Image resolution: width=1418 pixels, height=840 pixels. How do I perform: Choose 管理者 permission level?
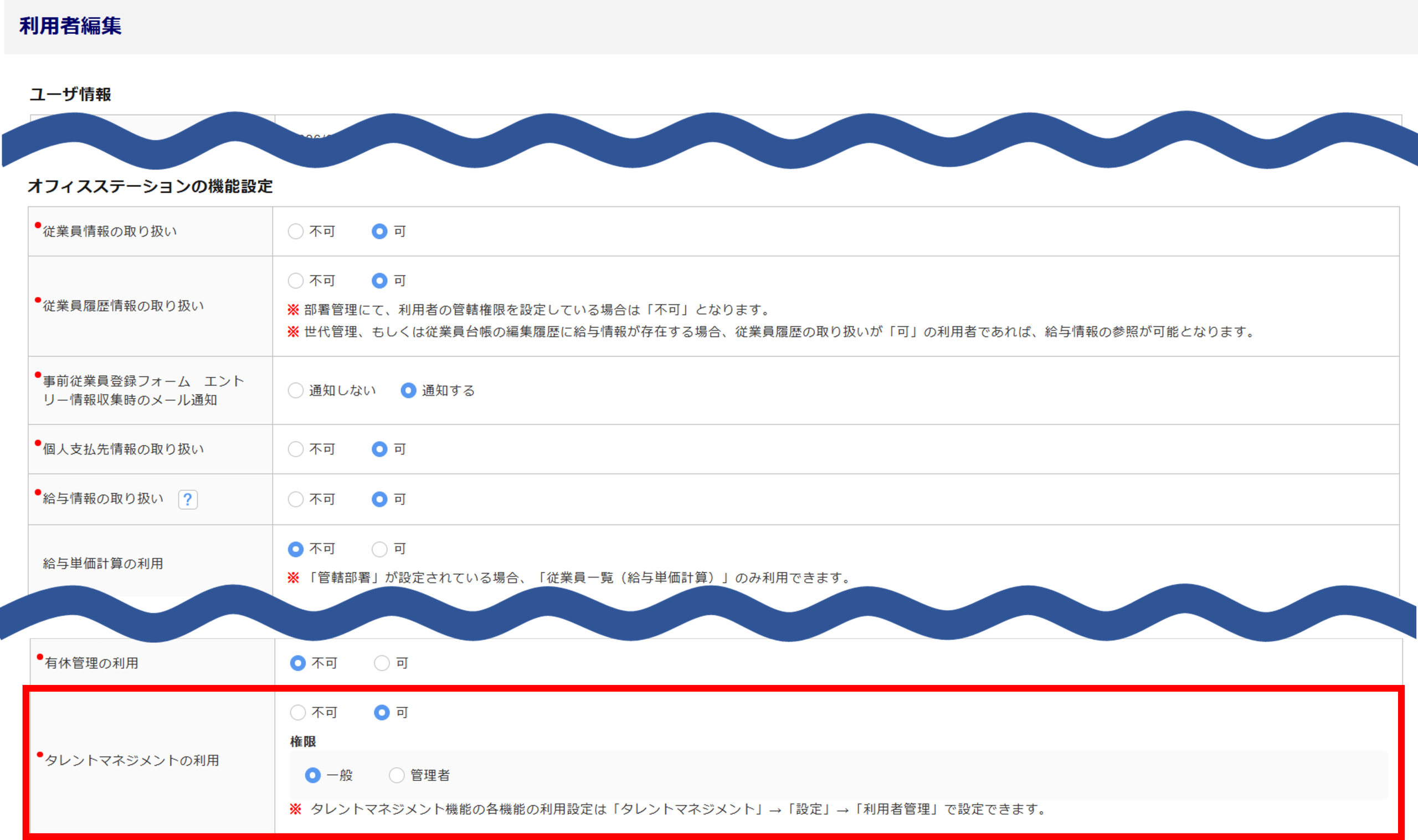396,775
